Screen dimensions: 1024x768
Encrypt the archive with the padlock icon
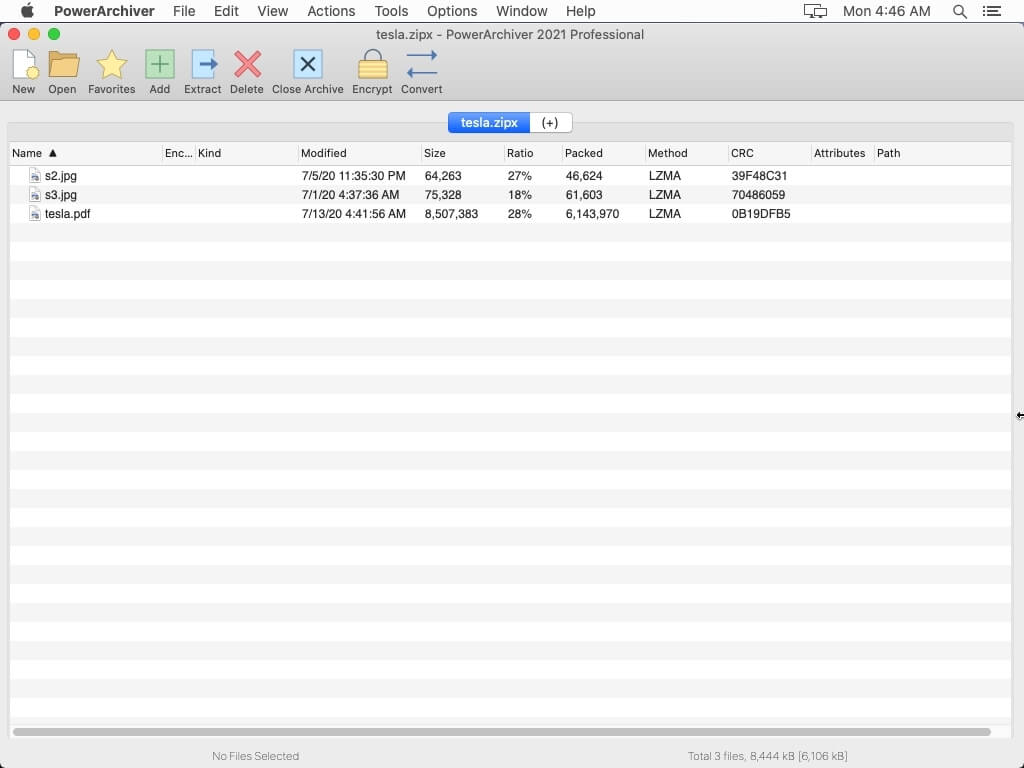[x=372, y=65]
